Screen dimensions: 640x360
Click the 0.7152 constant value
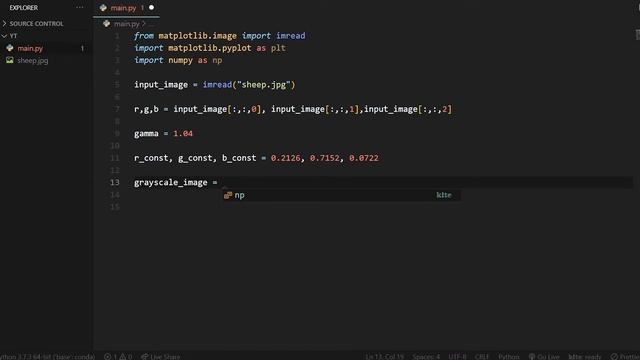tap(324, 158)
